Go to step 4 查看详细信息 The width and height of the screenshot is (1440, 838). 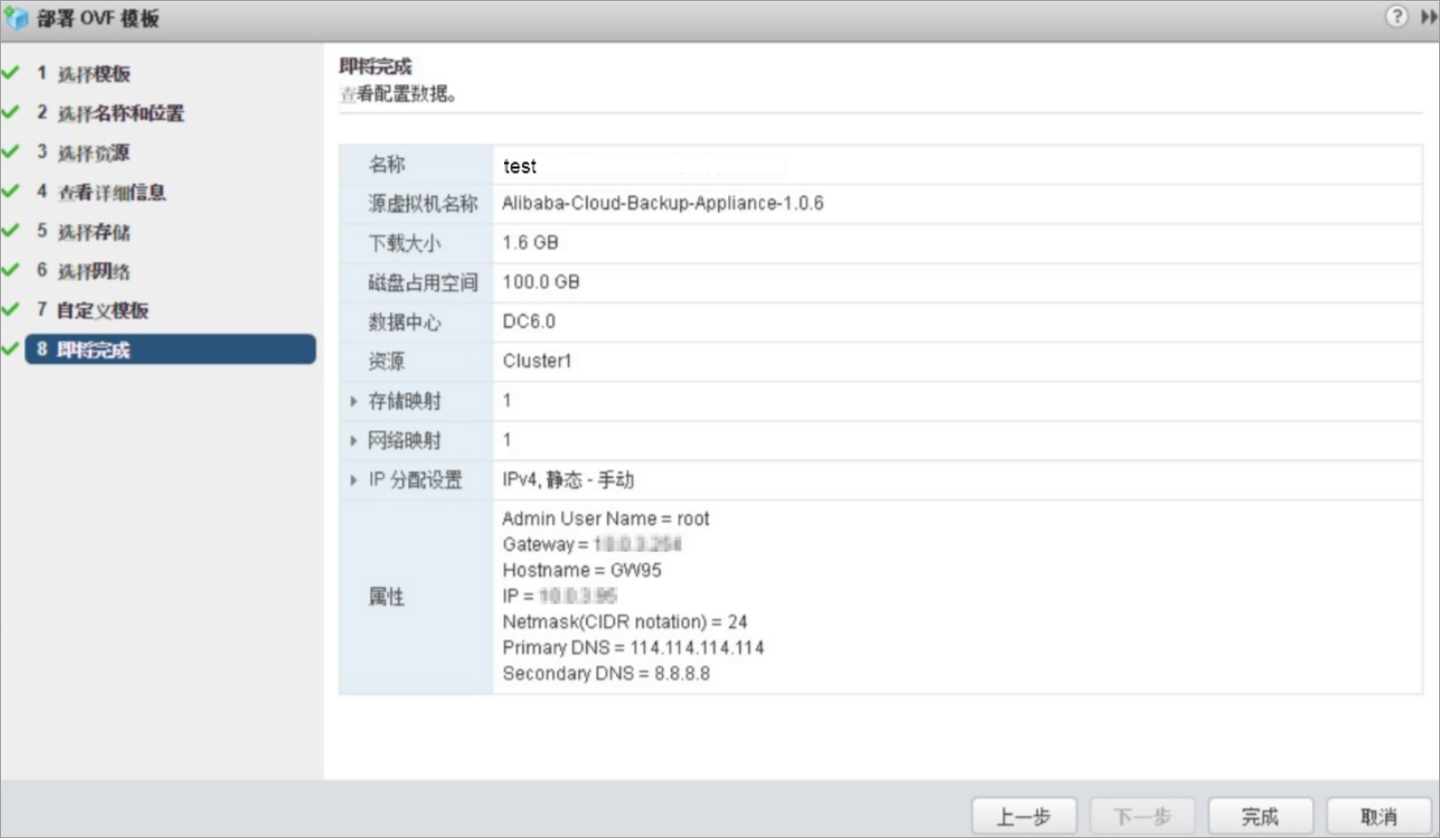(x=101, y=192)
